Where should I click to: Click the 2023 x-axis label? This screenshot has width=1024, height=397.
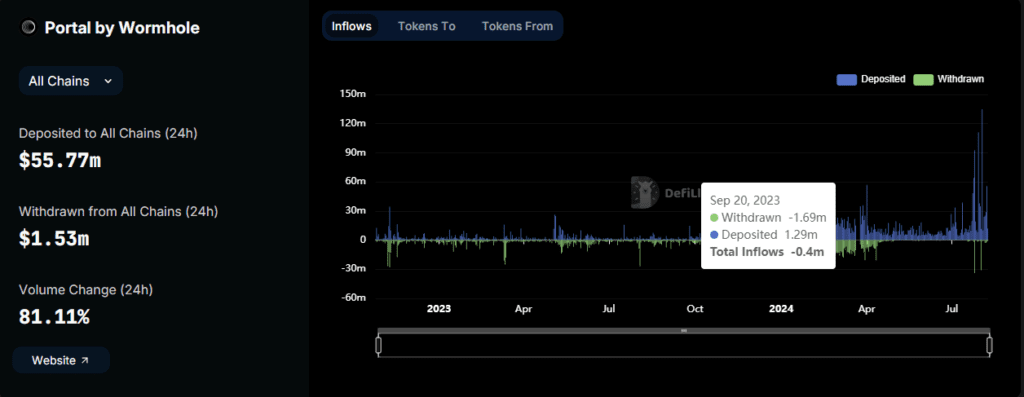(x=438, y=309)
